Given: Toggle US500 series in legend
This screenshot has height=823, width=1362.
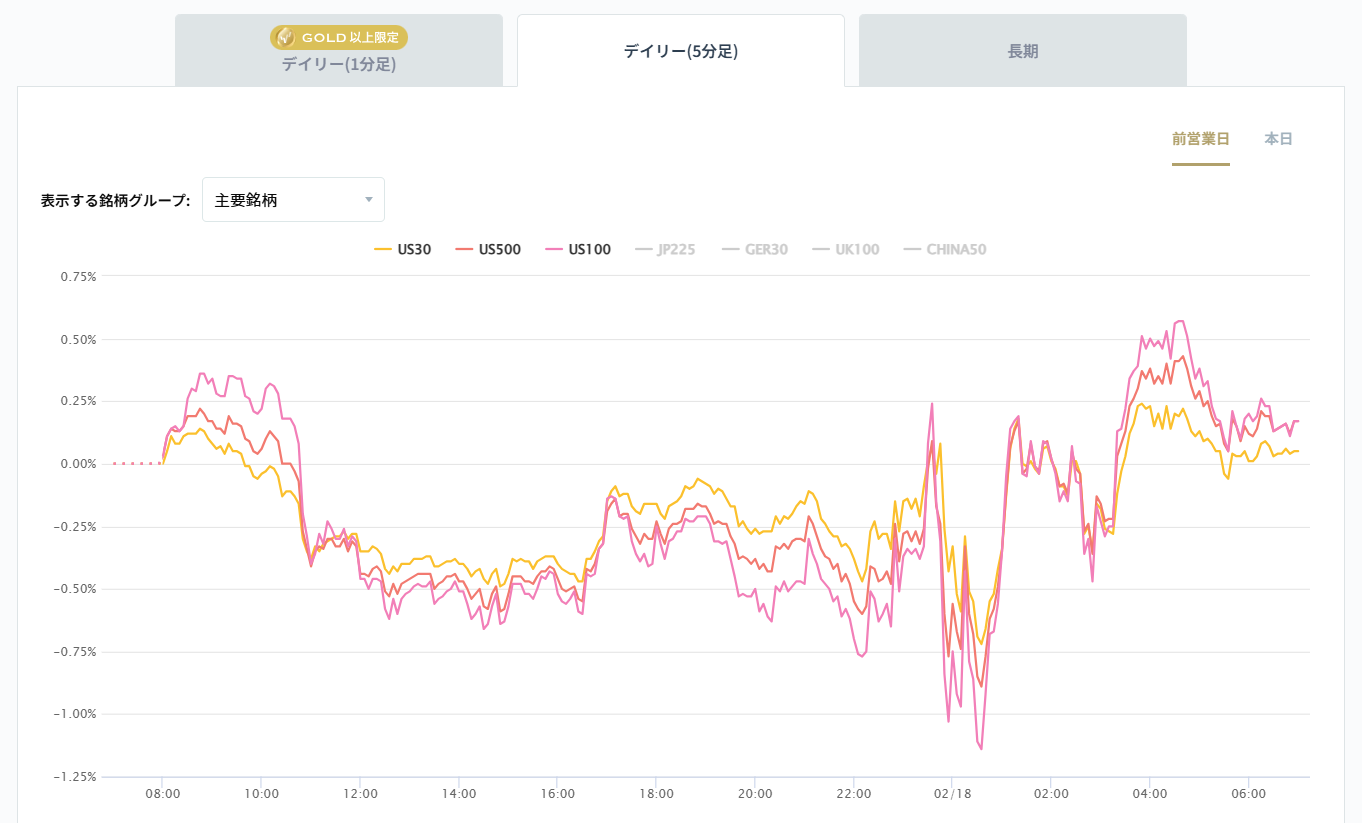Looking at the screenshot, I should click(488, 250).
